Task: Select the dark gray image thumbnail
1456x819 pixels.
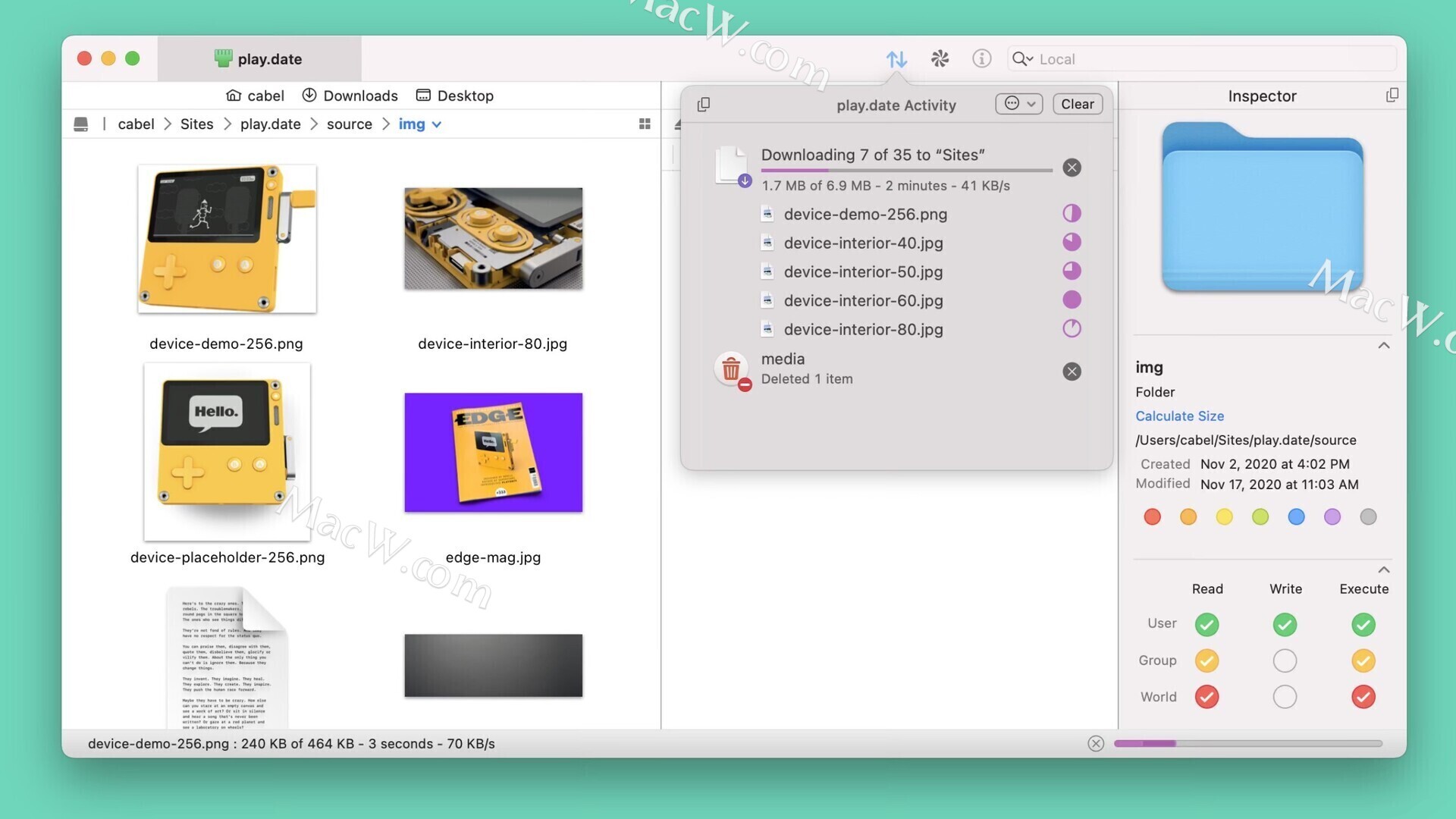Action: tap(493, 666)
